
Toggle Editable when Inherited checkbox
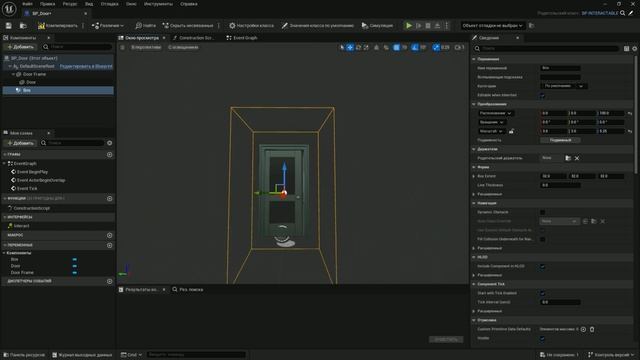point(542,96)
